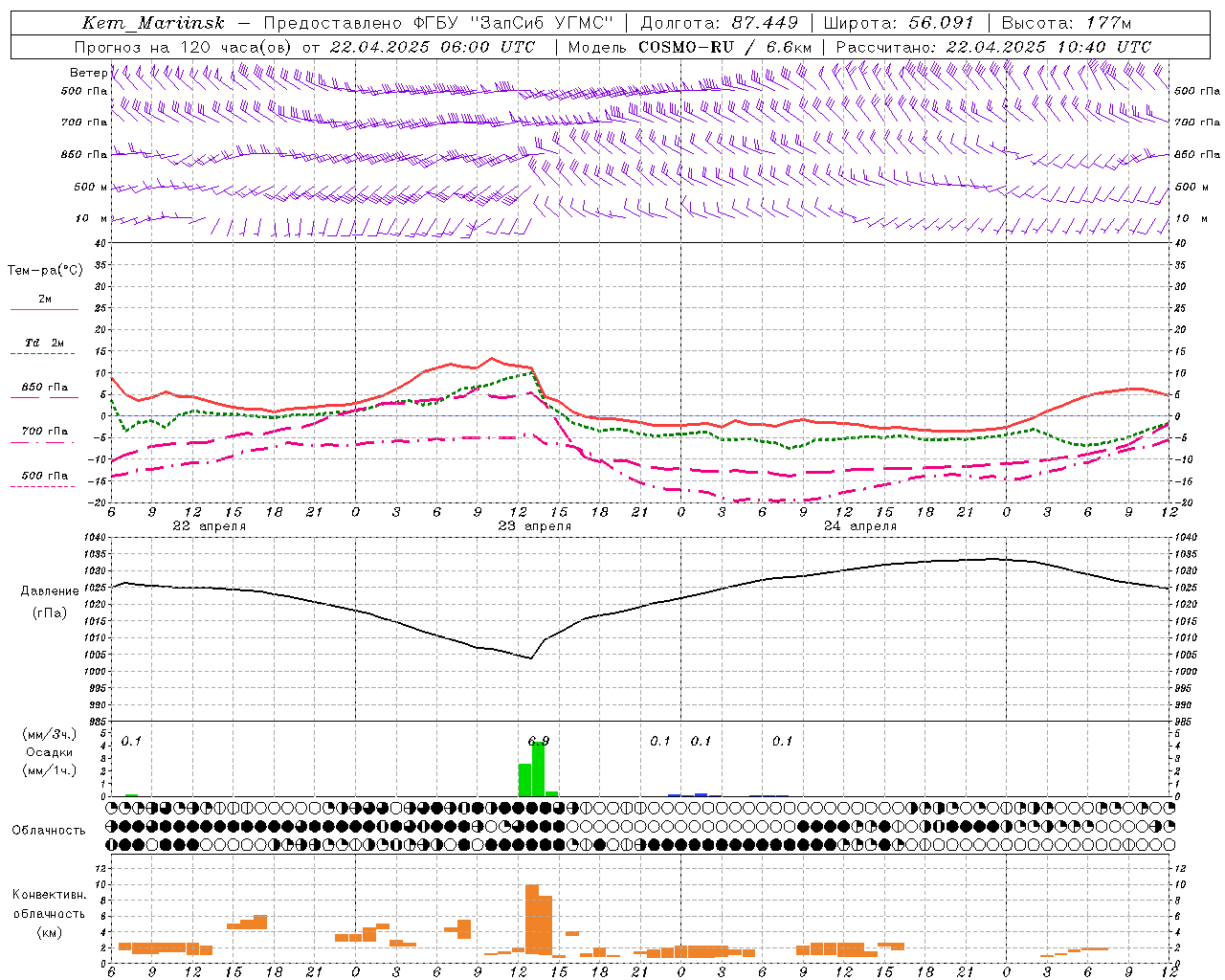This screenshot has height=980, width=1225.
Task: Click Рассчитано: 22.04.2025 10:40 UTC text
Action: coord(993,47)
